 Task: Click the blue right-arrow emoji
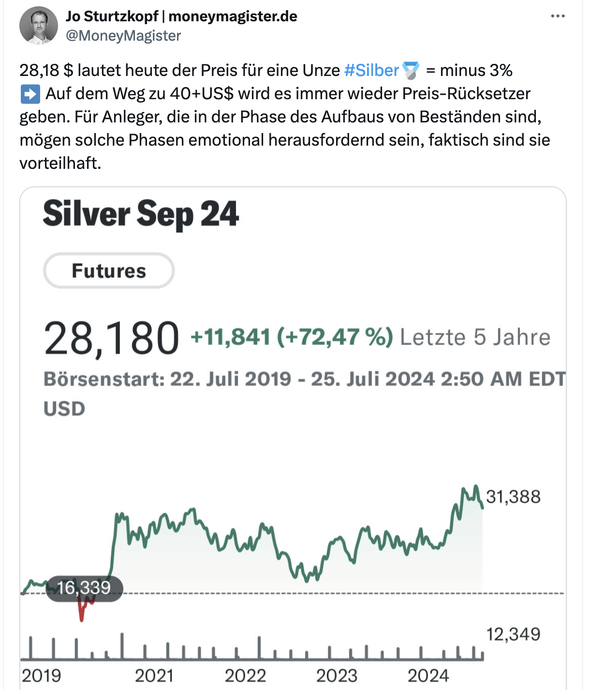click(x=30, y=94)
